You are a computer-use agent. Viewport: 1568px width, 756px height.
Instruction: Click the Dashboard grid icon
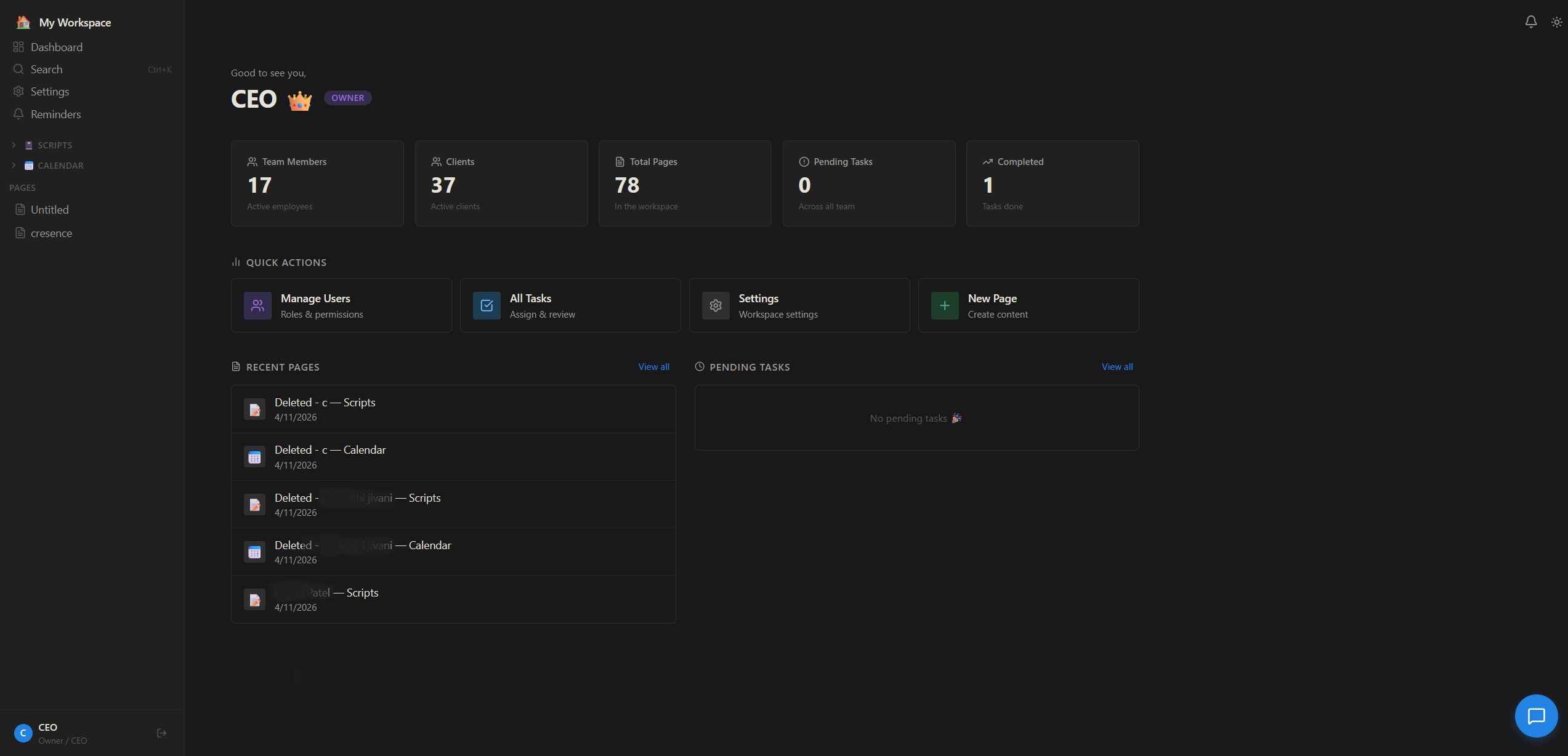point(18,47)
